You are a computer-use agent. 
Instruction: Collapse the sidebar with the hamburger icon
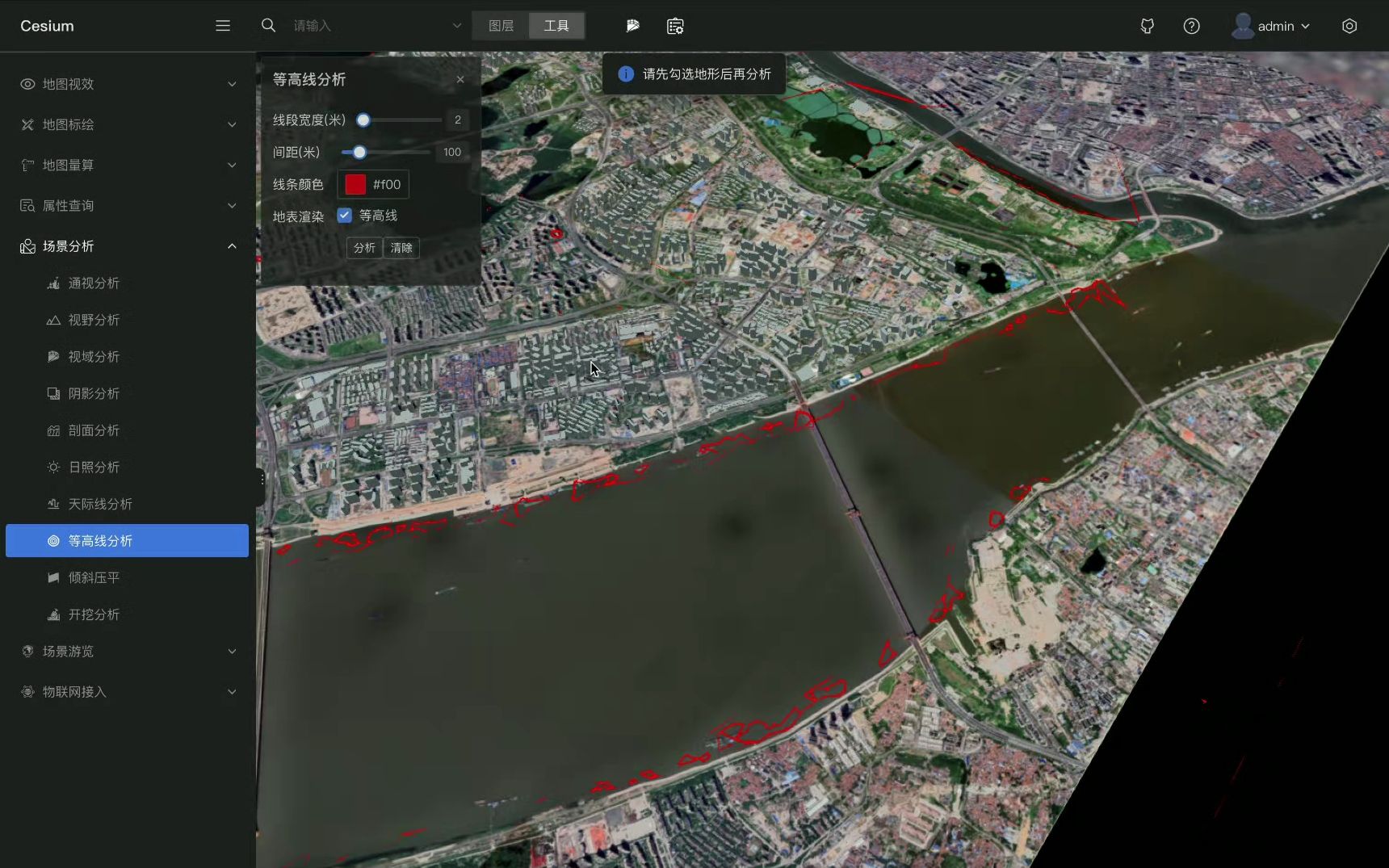click(x=223, y=26)
